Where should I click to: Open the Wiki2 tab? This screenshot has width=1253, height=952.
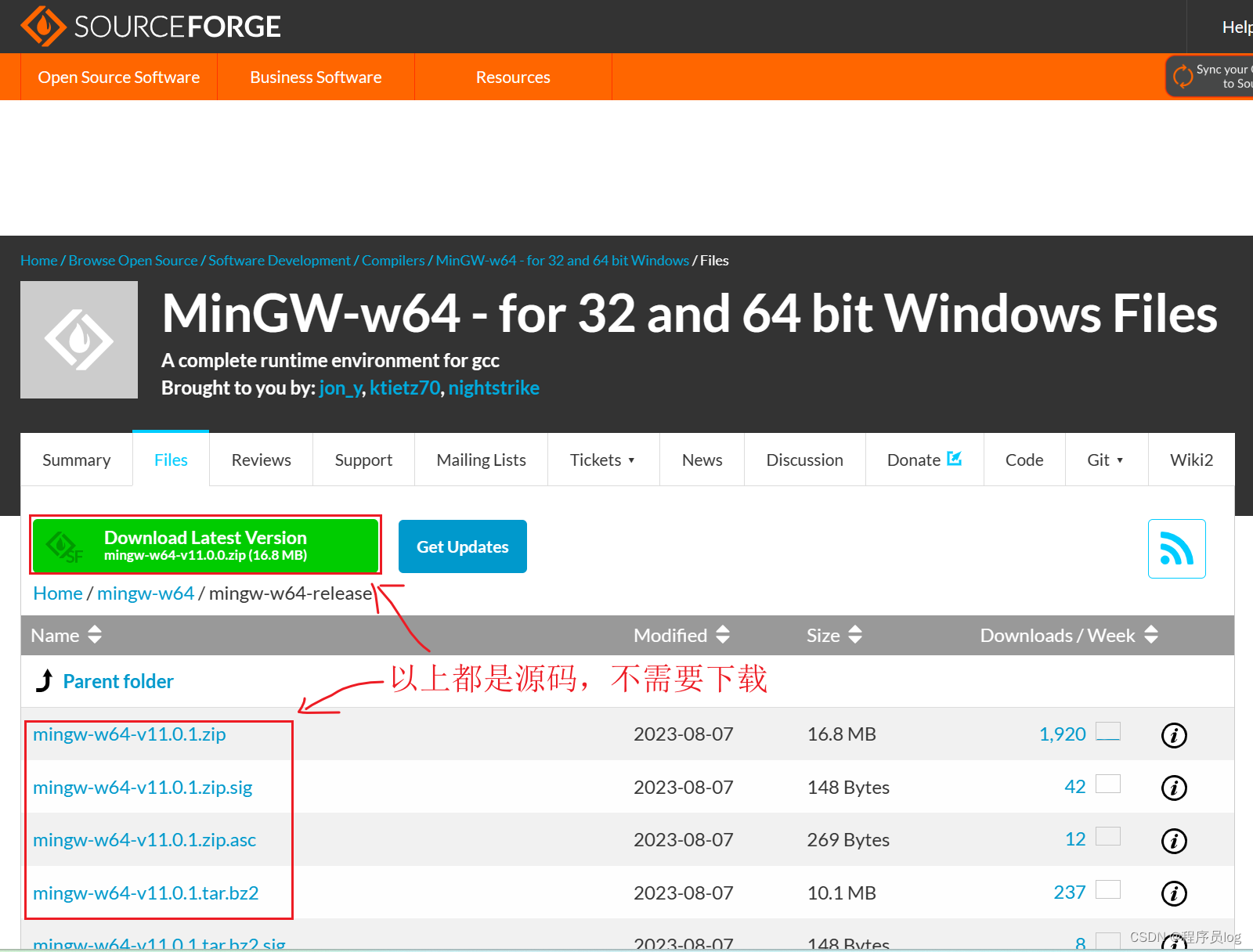(x=1191, y=460)
